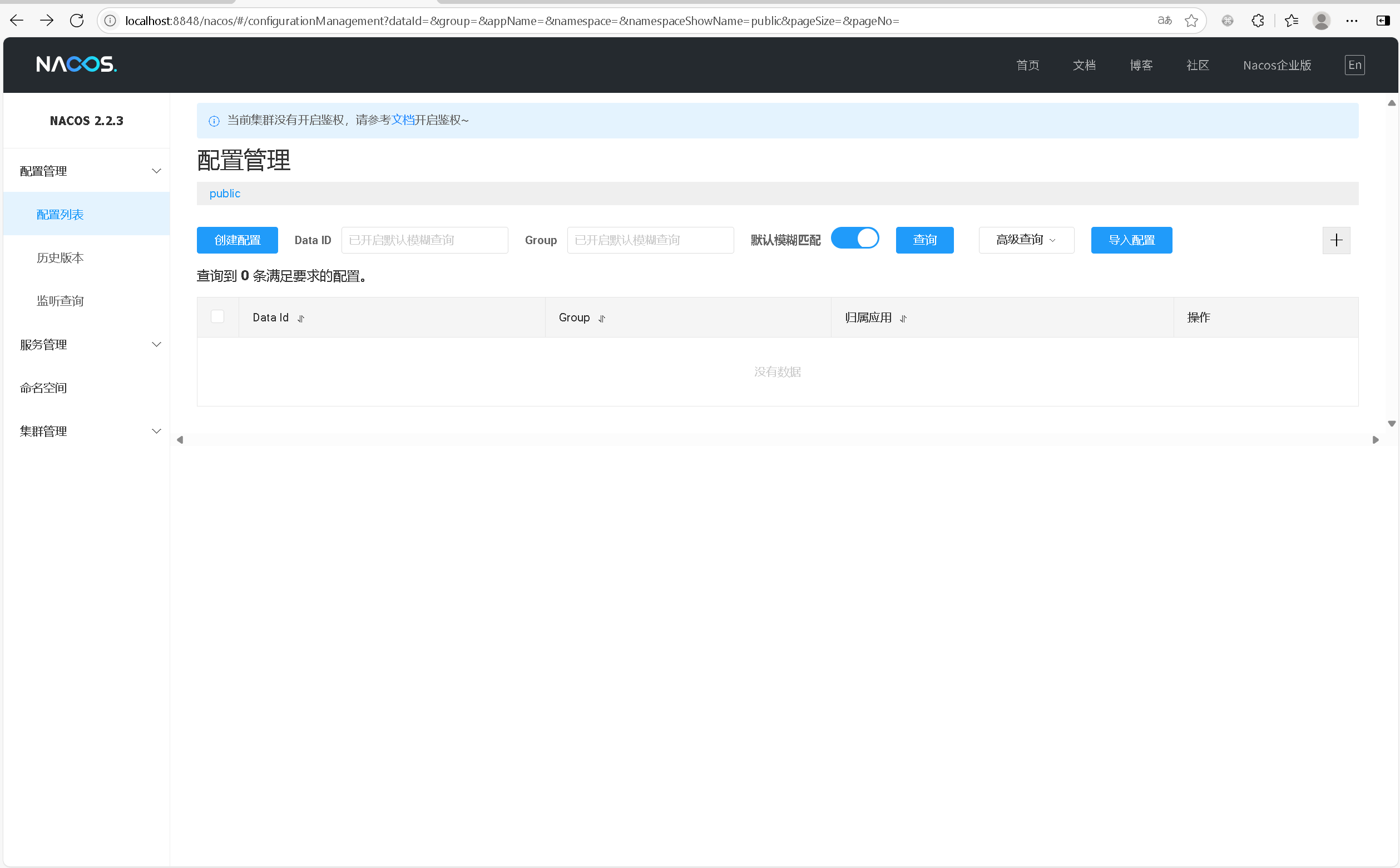The width and height of the screenshot is (1400, 868).
Task: Click the Data ID search input field
Action: point(424,240)
